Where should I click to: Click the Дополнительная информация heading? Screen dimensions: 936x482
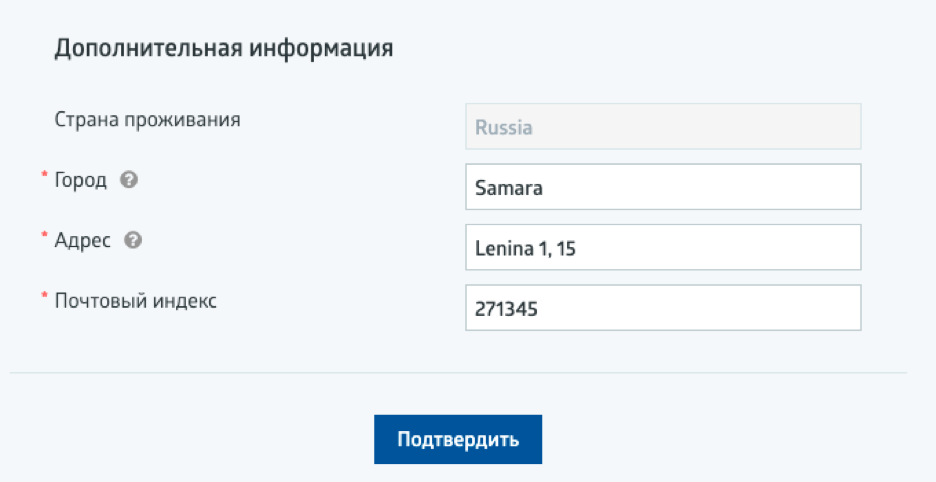tap(223, 48)
